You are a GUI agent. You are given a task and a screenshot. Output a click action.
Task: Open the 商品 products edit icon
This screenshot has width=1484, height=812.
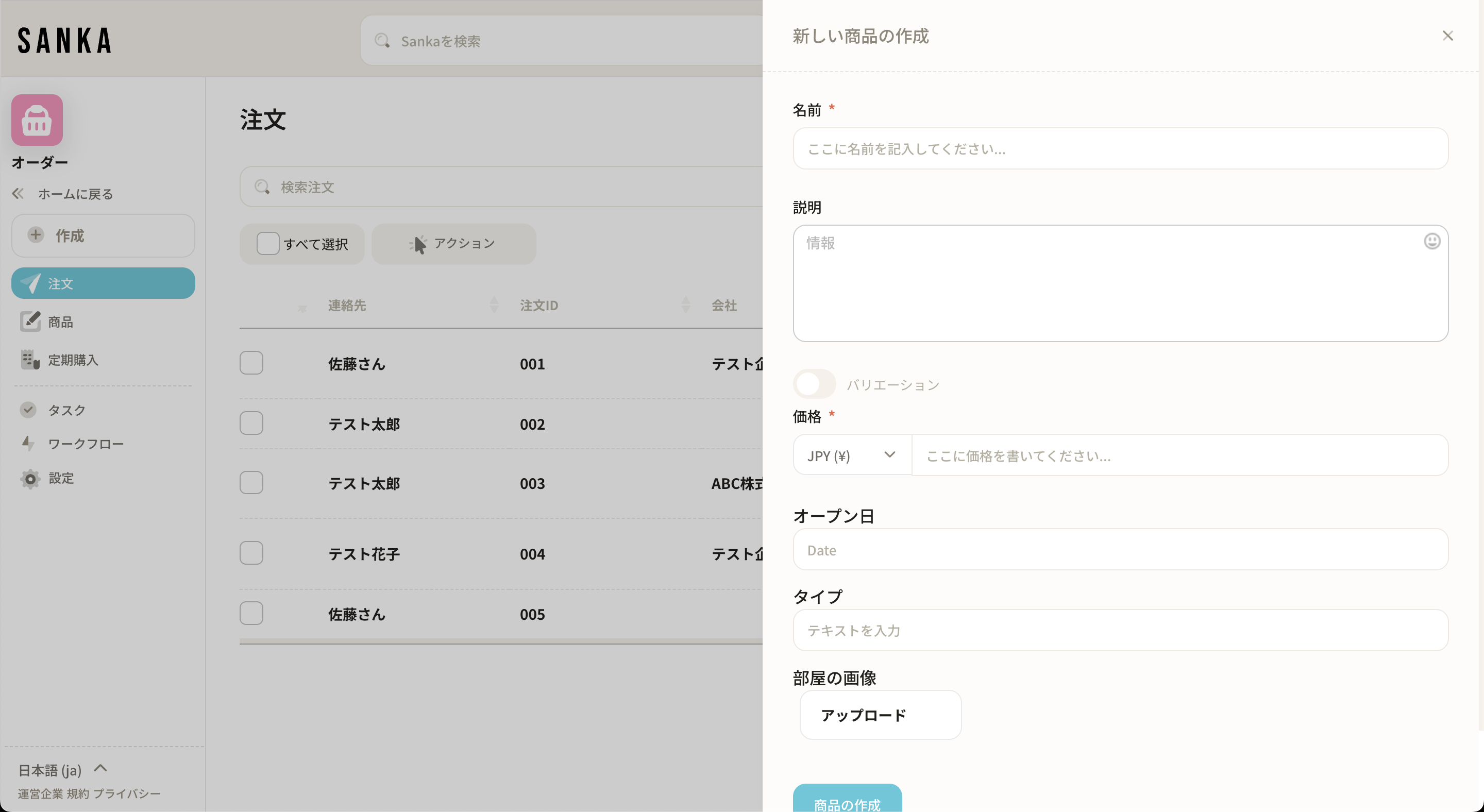(30, 322)
